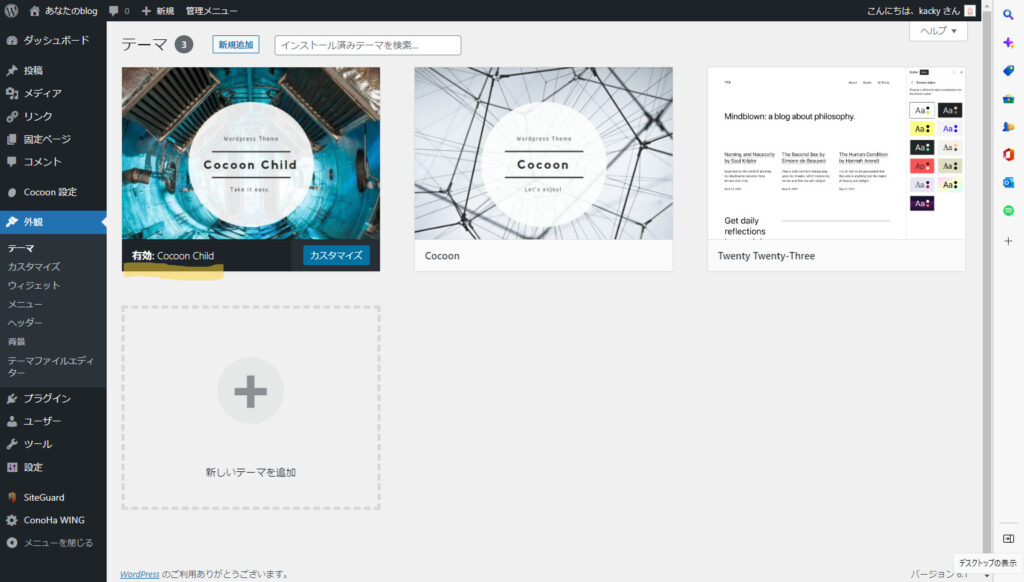Open the Copilot sparkle sidebar icon

point(1008,42)
